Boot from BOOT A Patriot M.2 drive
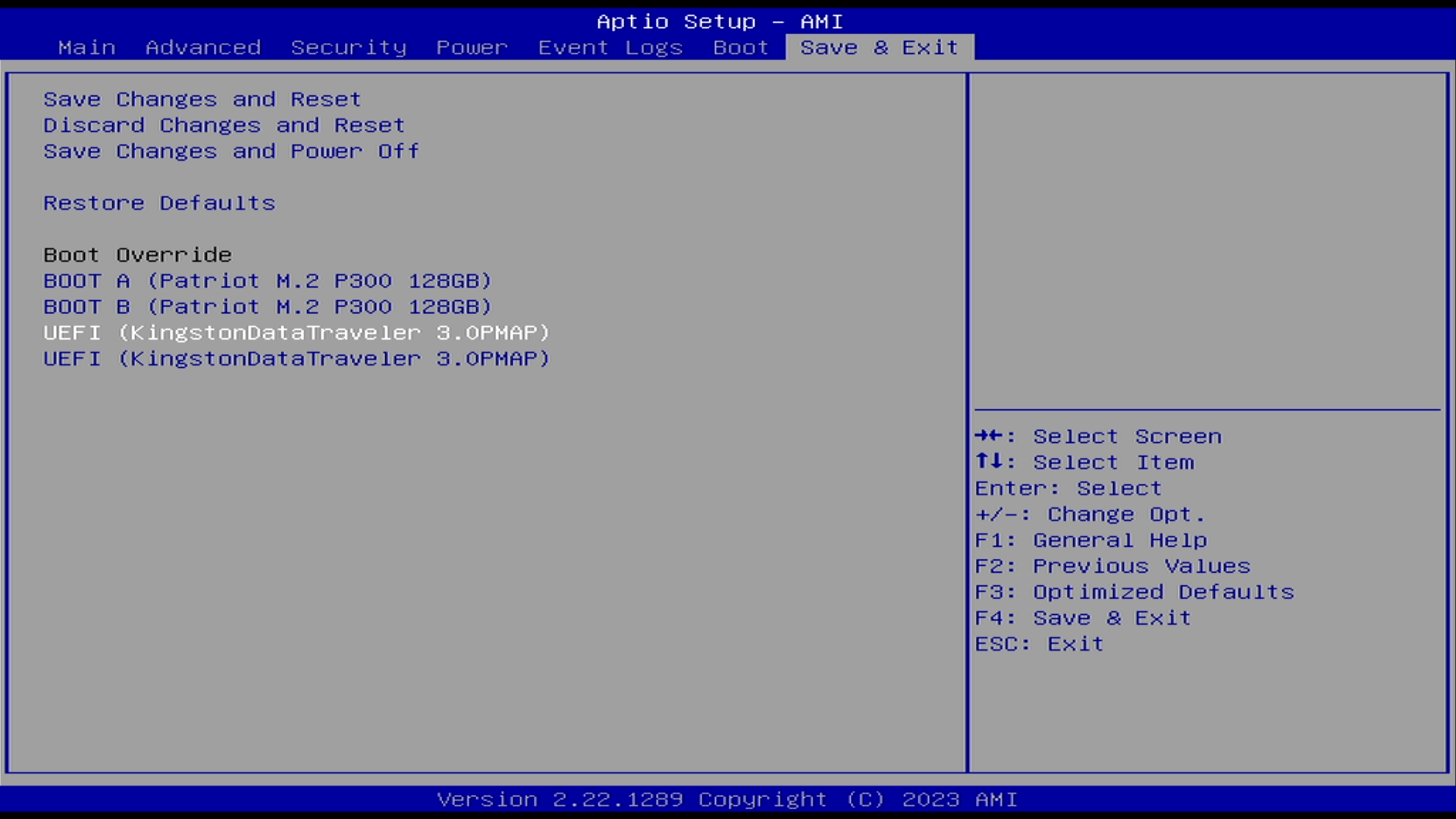1456x819 pixels. point(267,281)
